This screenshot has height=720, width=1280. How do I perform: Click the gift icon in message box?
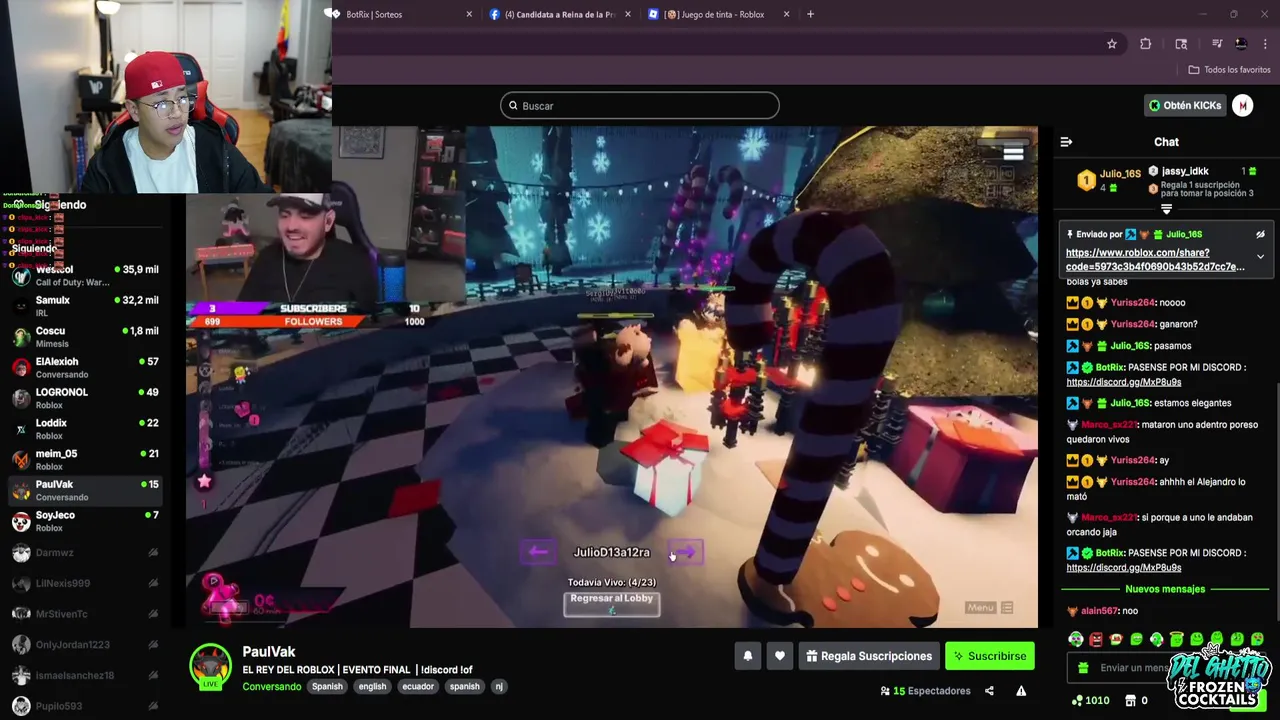(x=1083, y=668)
